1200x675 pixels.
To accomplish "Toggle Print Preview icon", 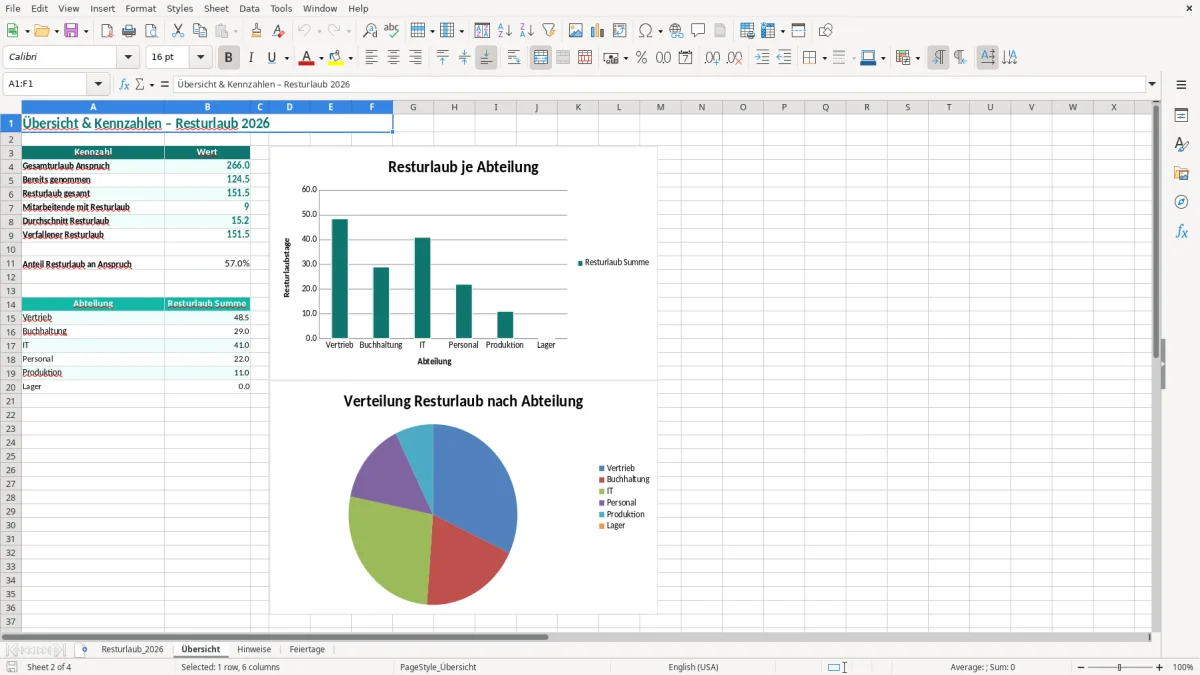I will 151,31.
